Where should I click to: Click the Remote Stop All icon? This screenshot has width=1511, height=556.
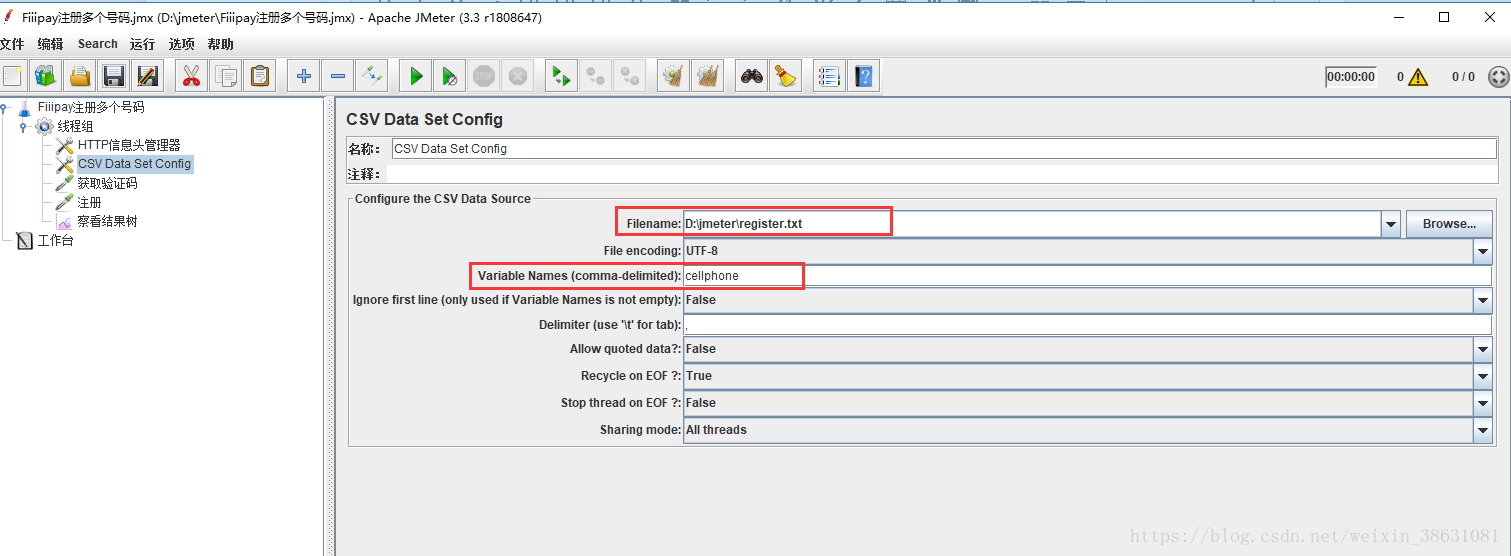(x=596, y=76)
